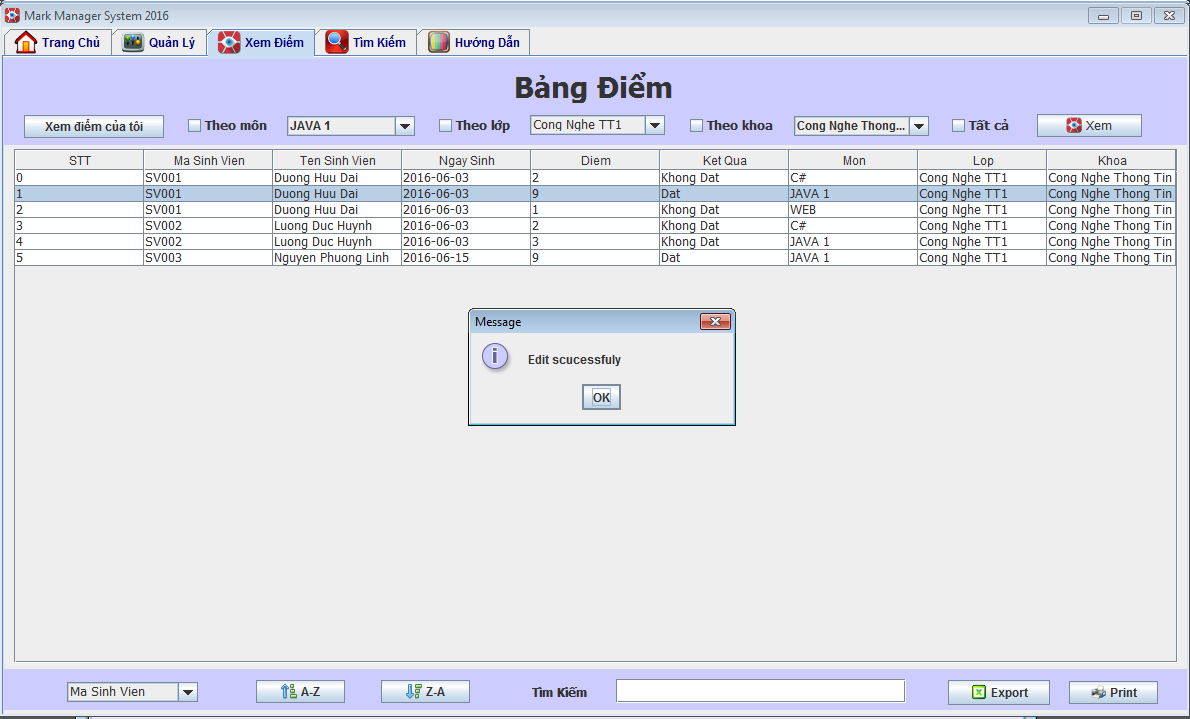Click the Z-A descending sort icon
The height and width of the screenshot is (719, 1190).
[412, 691]
